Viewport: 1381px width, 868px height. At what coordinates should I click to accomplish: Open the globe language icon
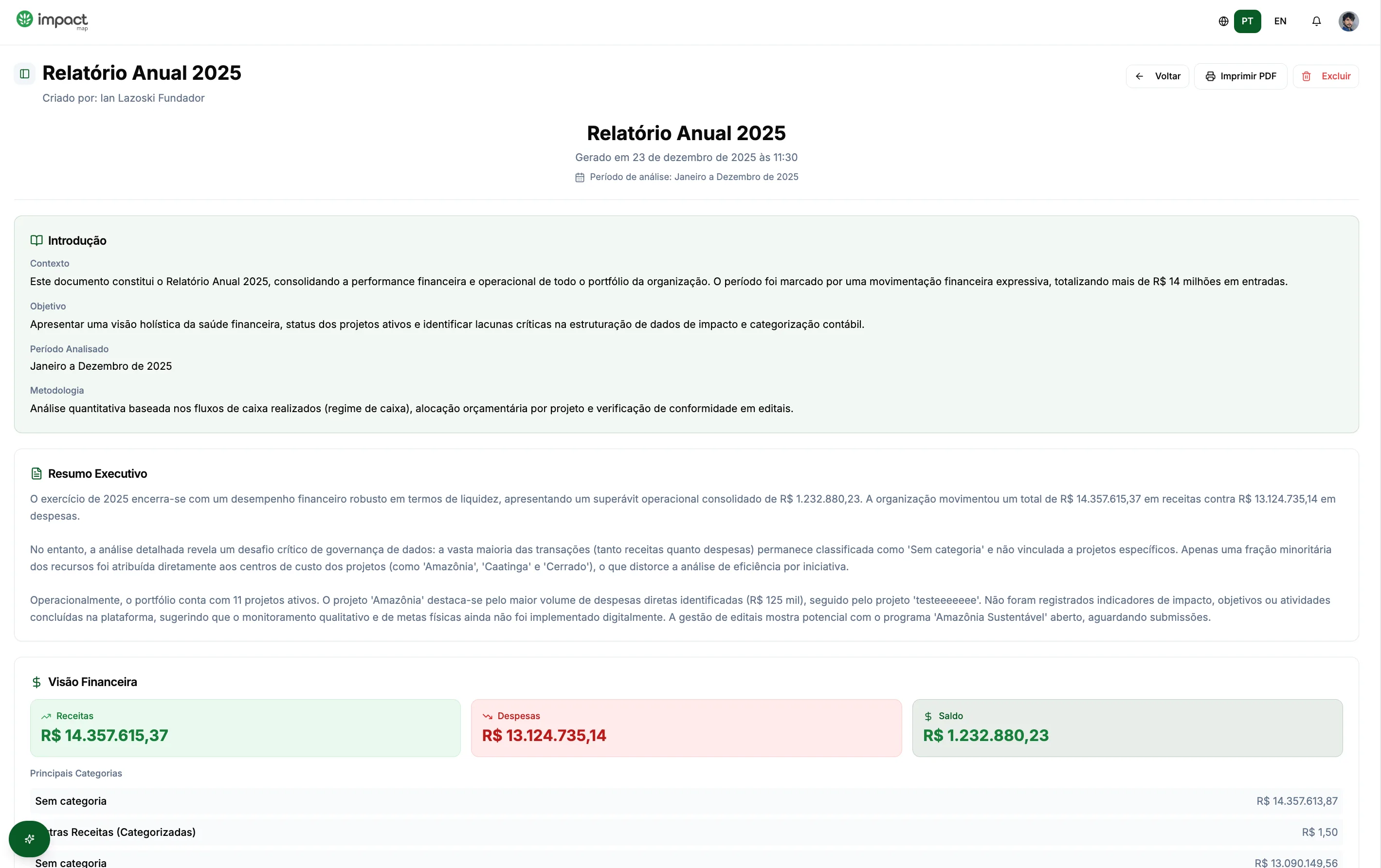[1223, 21]
